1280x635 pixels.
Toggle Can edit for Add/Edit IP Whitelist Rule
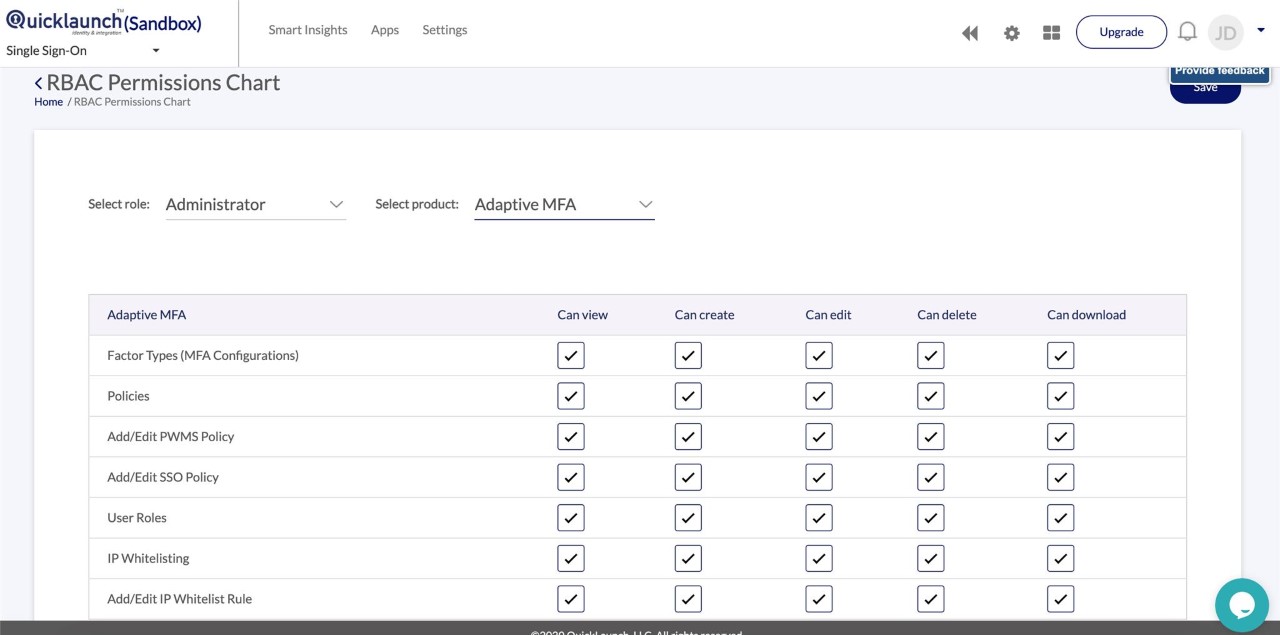pyautogui.click(x=819, y=599)
